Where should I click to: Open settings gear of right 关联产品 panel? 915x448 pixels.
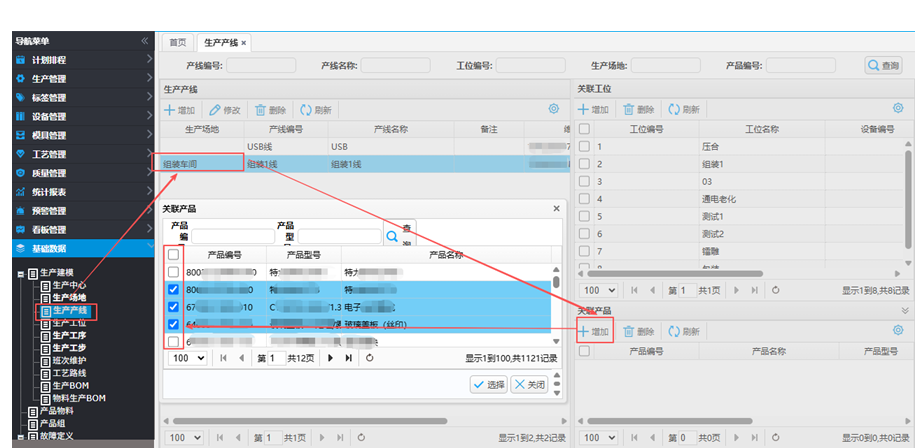point(899,331)
